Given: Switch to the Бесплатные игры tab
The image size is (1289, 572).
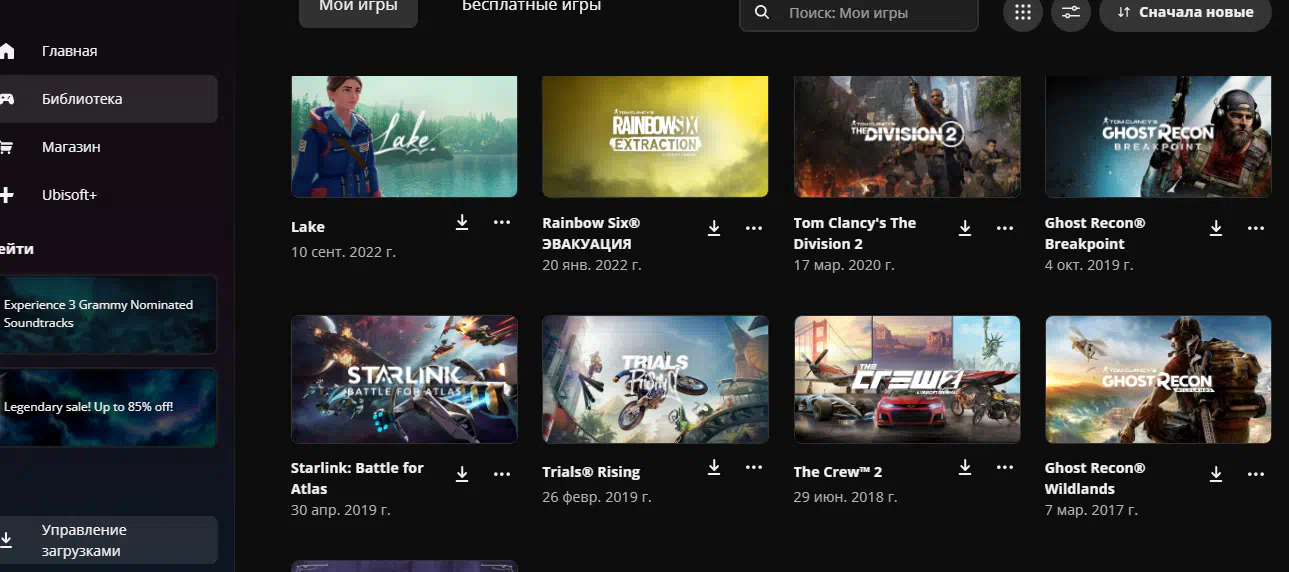Looking at the screenshot, I should click(531, 8).
